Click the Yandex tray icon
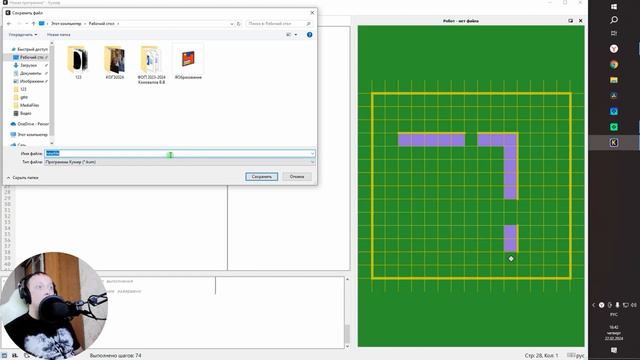Image resolution: width=640 pixels, height=360 pixels. [x=602, y=305]
